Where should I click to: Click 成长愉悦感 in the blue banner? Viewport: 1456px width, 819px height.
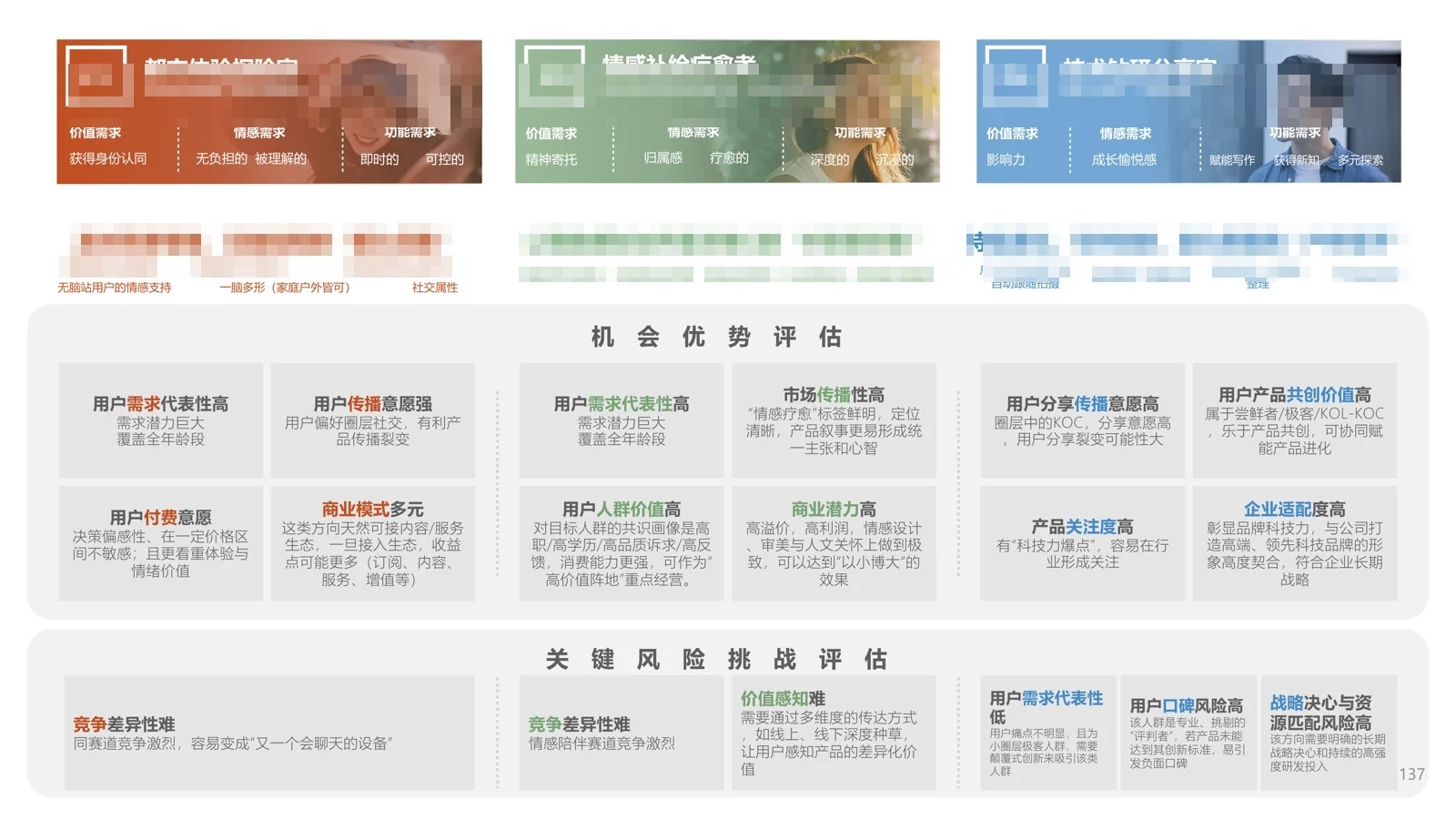coord(1125,159)
